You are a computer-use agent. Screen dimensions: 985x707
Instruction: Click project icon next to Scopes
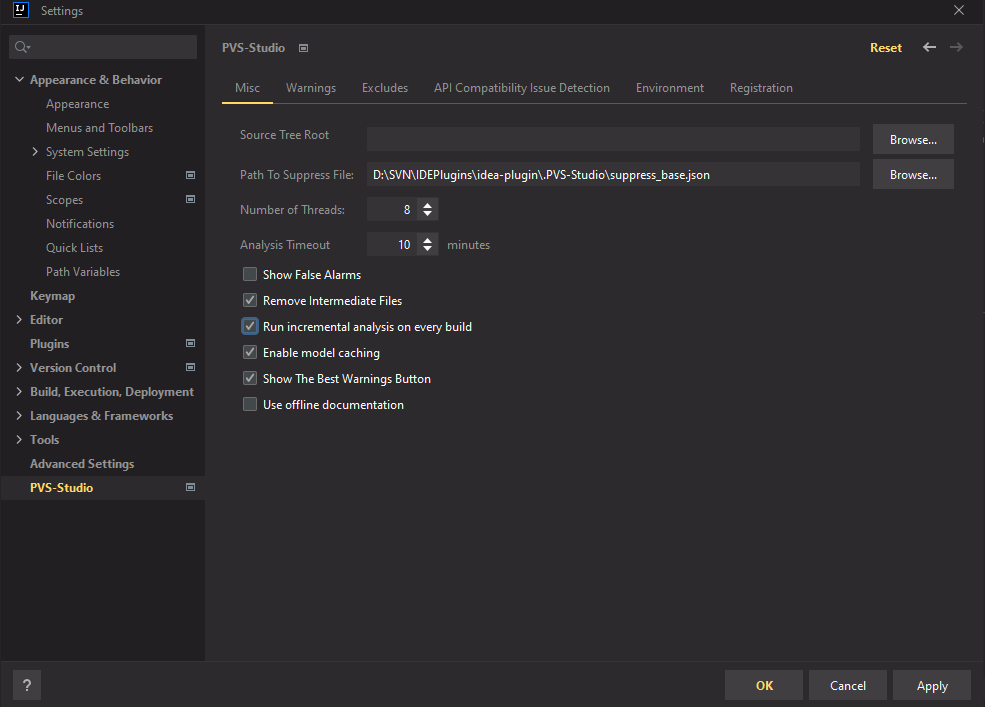pos(190,200)
